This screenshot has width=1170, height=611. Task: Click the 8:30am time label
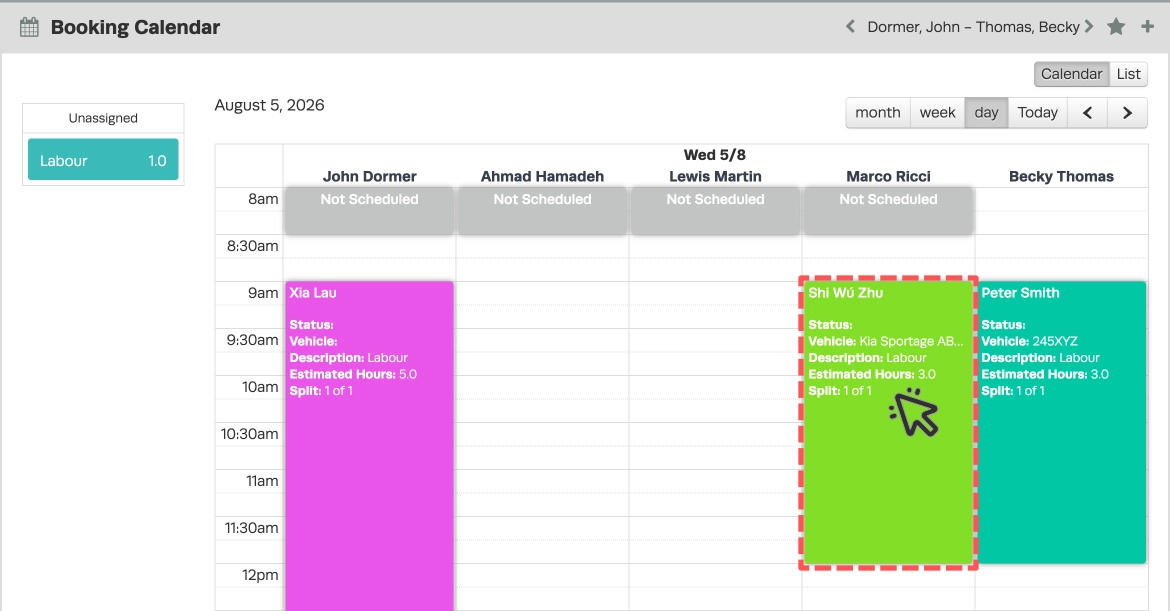(252, 246)
